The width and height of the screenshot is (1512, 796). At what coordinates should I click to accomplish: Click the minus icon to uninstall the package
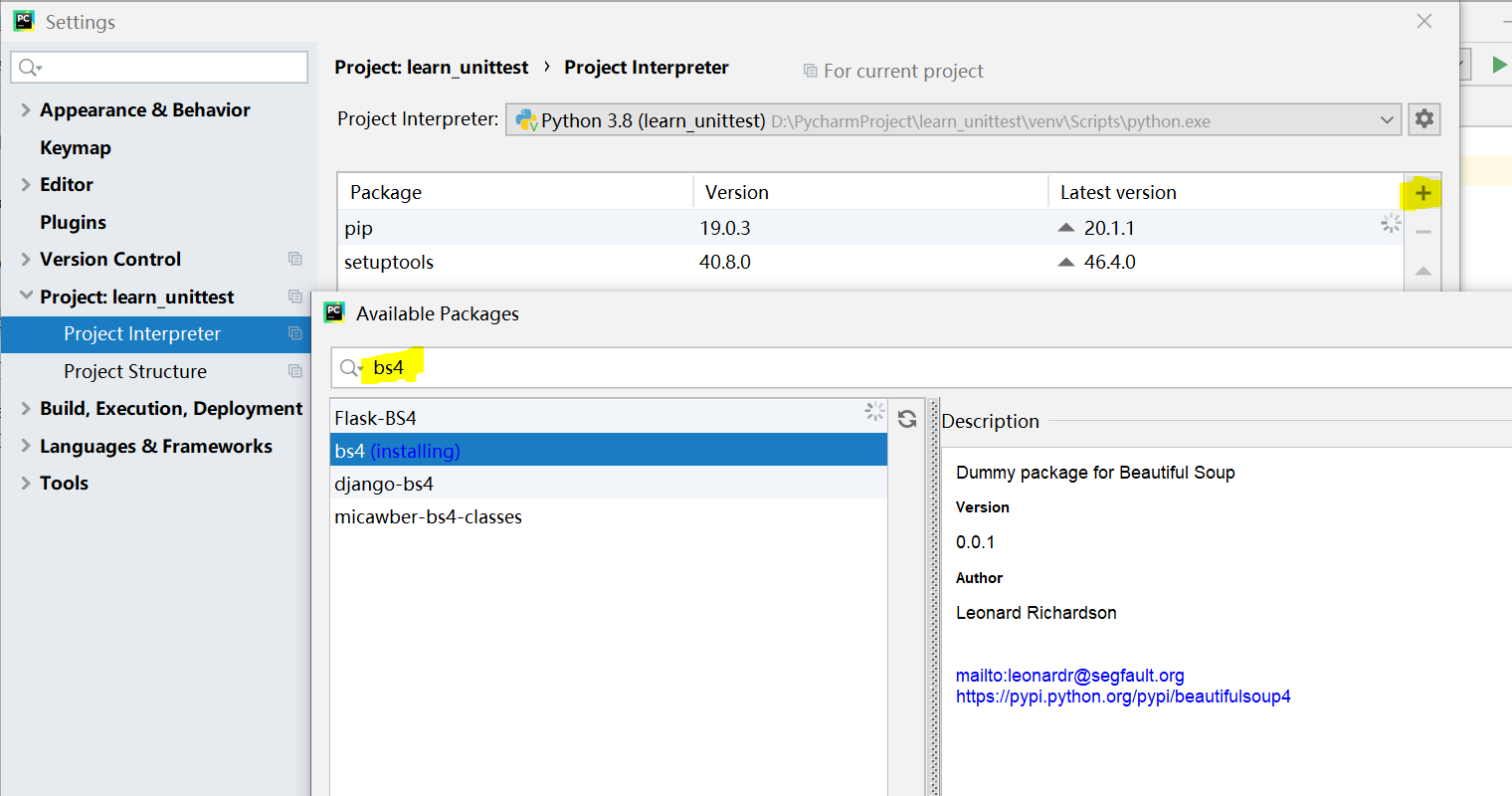pos(1423,232)
